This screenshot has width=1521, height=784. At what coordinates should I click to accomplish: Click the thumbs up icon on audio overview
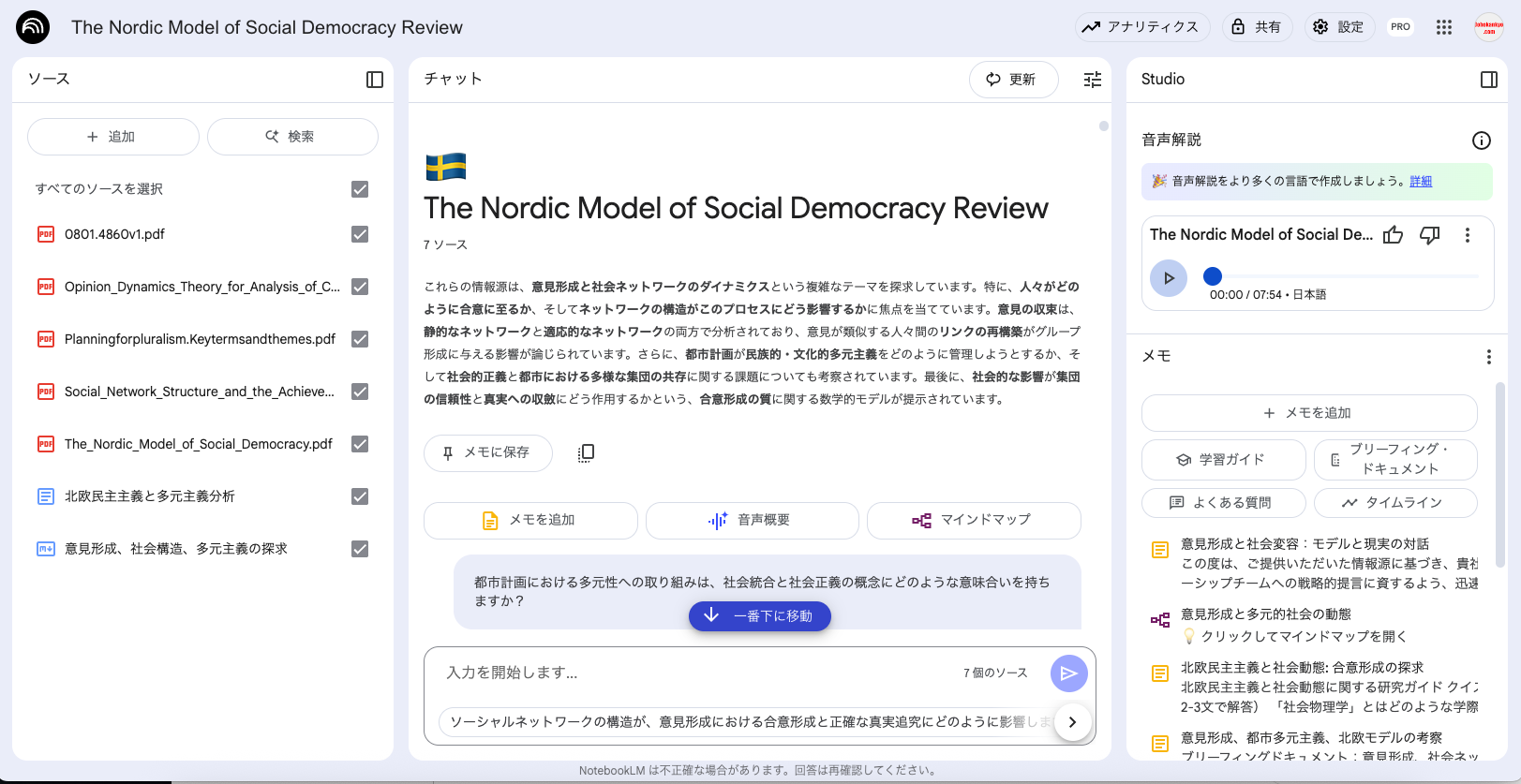pyautogui.click(x=1394, y=235)
